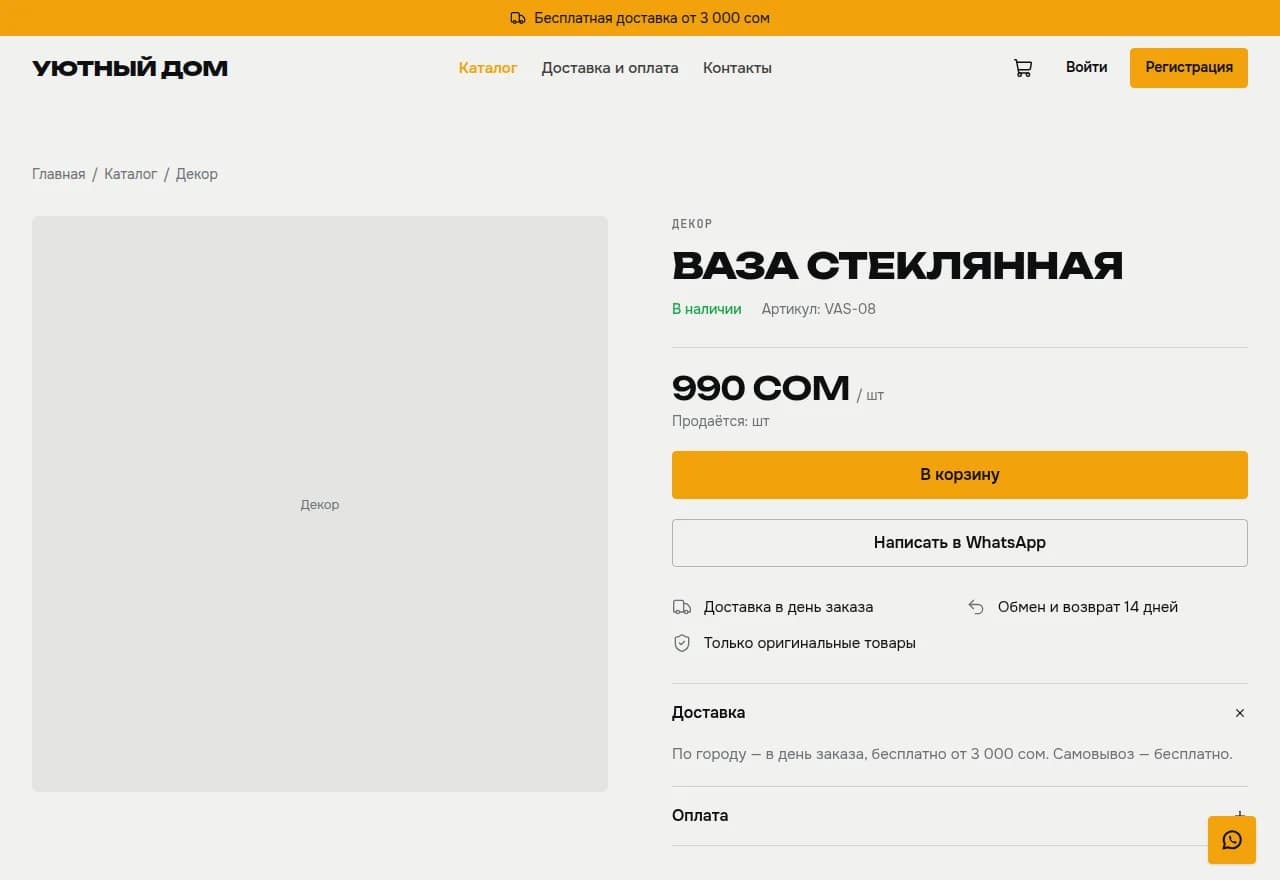Click the delivery truck icon in top banner

518,18
